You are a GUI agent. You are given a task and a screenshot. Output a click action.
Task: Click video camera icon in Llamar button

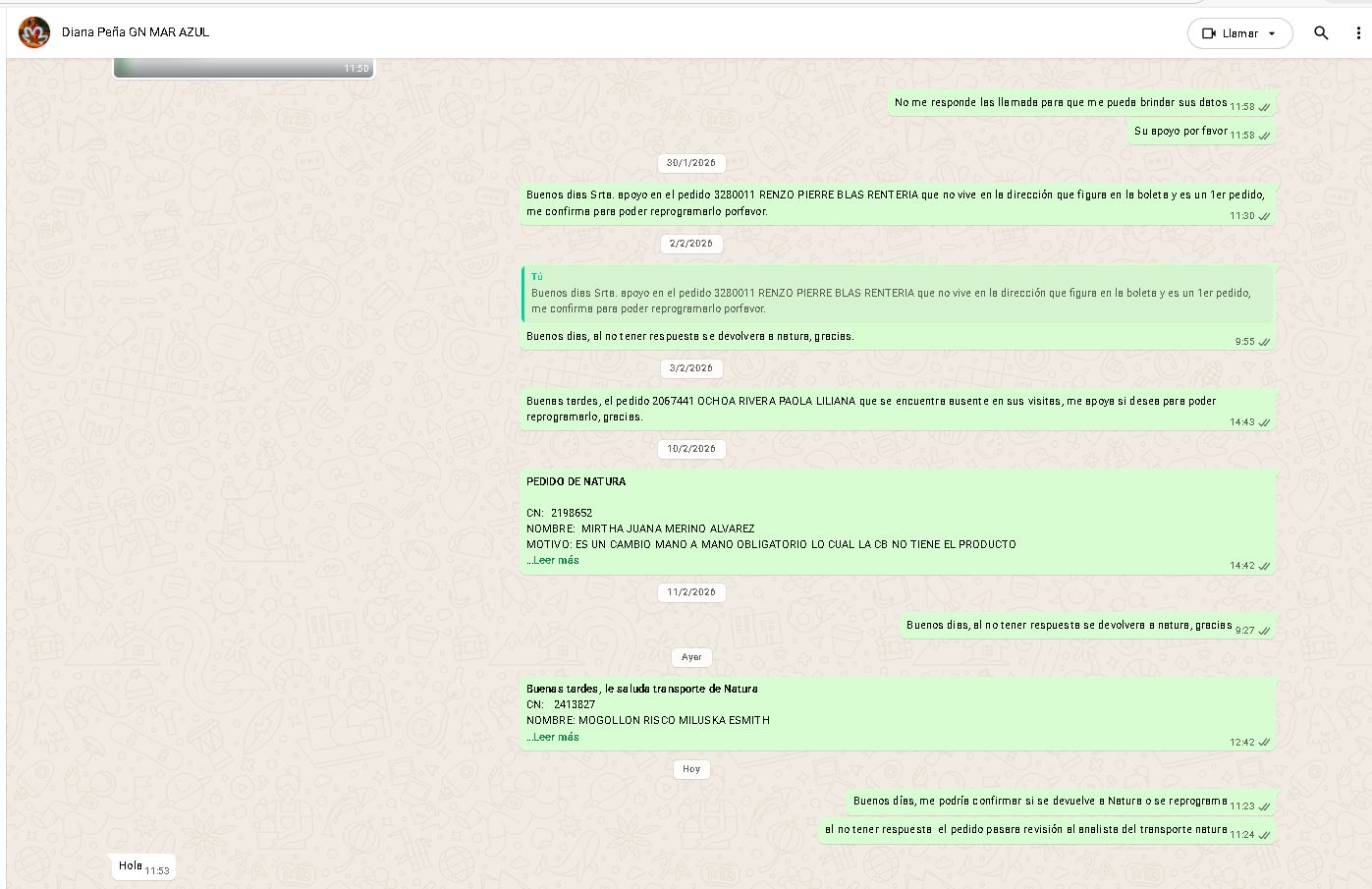[x=1209, y=33]
